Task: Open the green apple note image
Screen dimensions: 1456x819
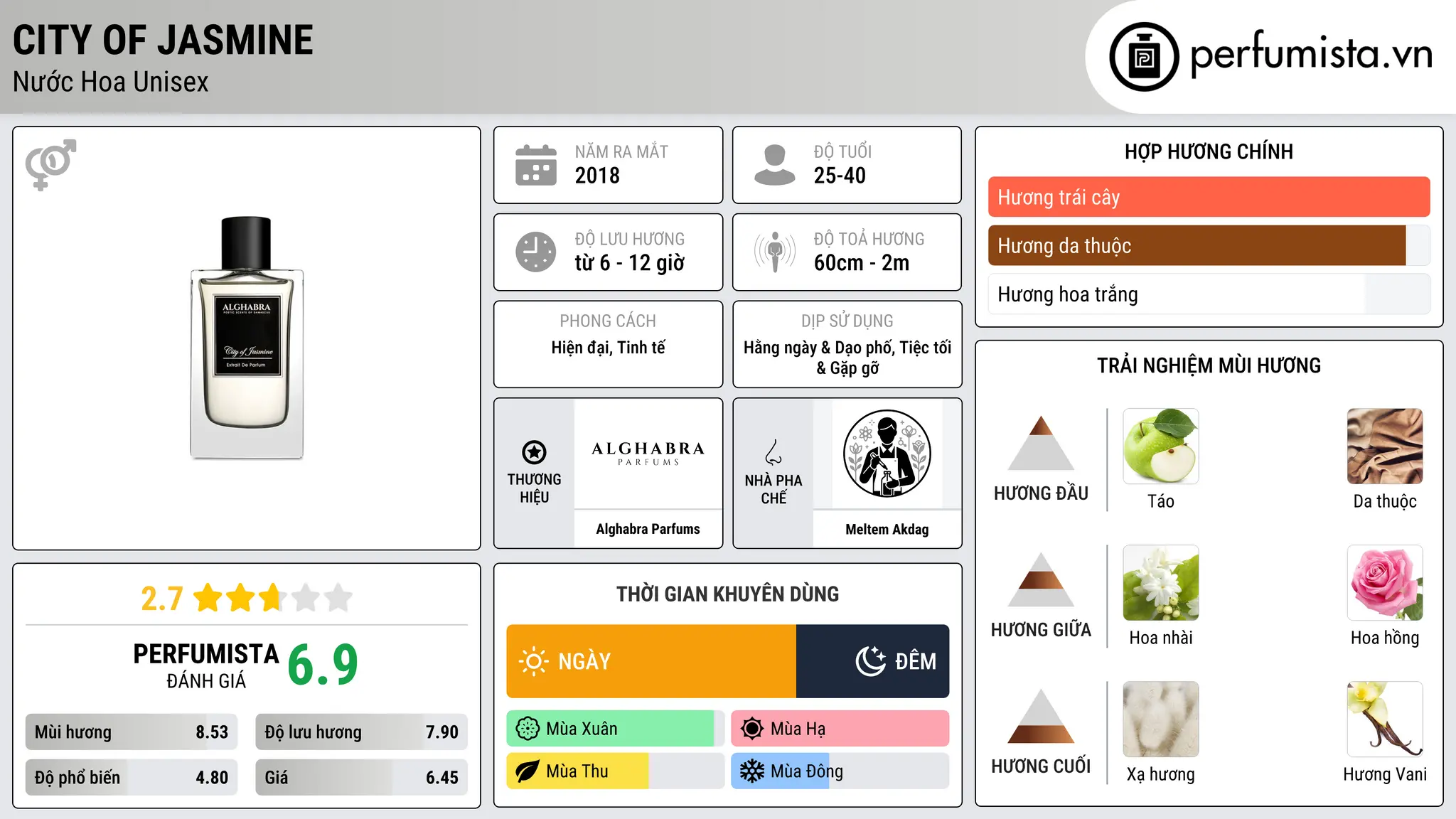Action: click(1161, 446)
